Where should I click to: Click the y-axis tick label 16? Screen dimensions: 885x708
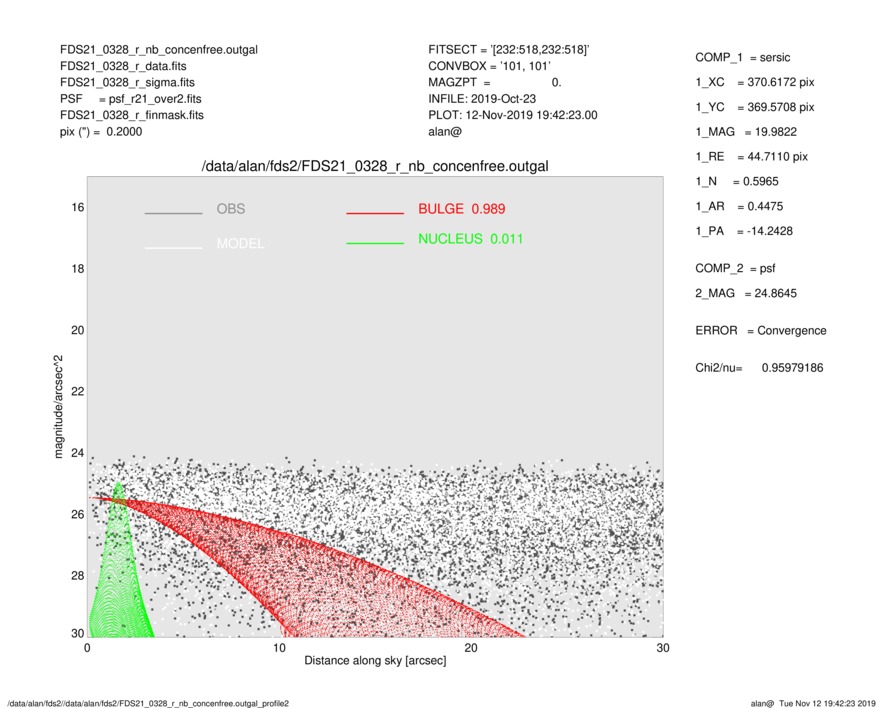[x=78, y=207]
